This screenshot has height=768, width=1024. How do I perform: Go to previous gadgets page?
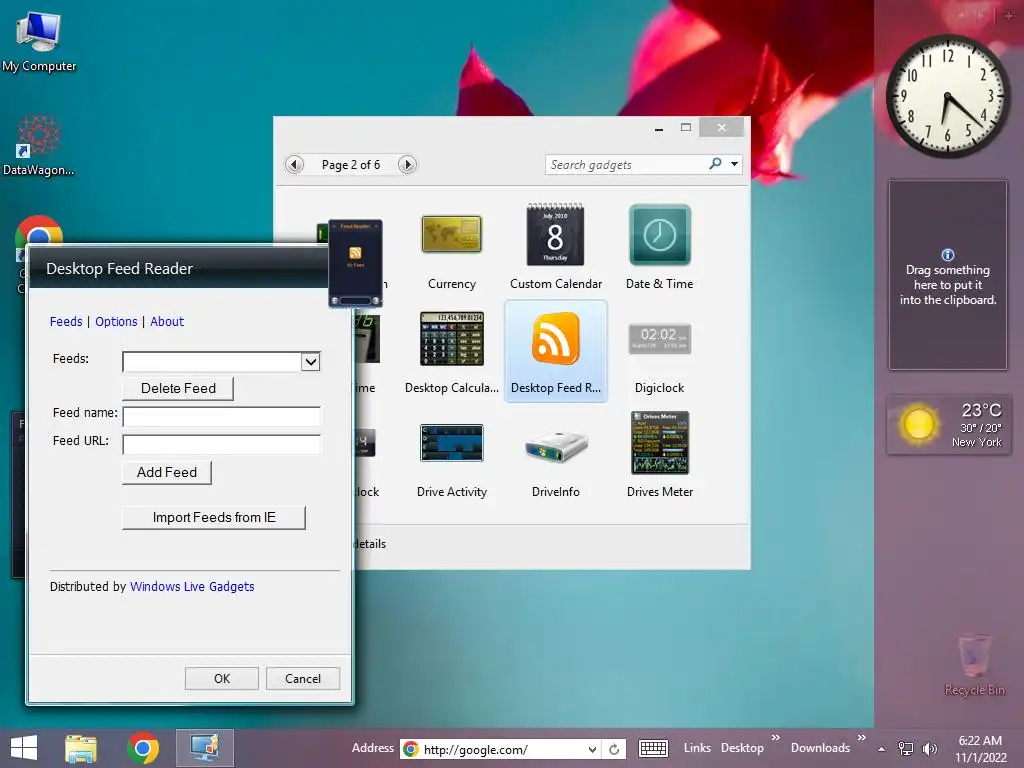click(x=295, y=165)
